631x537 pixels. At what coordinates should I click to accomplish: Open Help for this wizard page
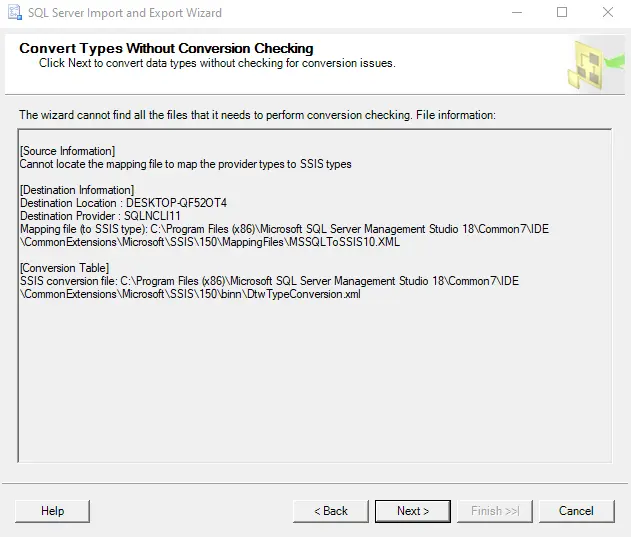coord(52,511)
